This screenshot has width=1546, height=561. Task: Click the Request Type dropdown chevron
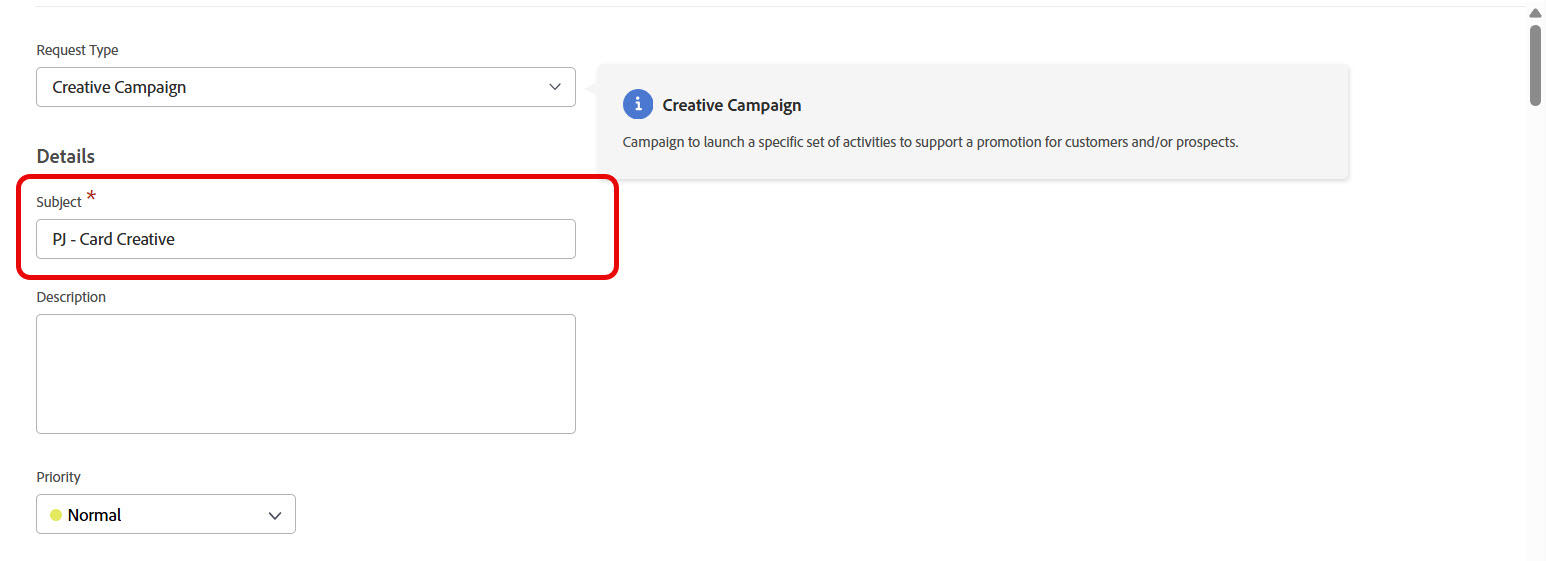[556, 87]
